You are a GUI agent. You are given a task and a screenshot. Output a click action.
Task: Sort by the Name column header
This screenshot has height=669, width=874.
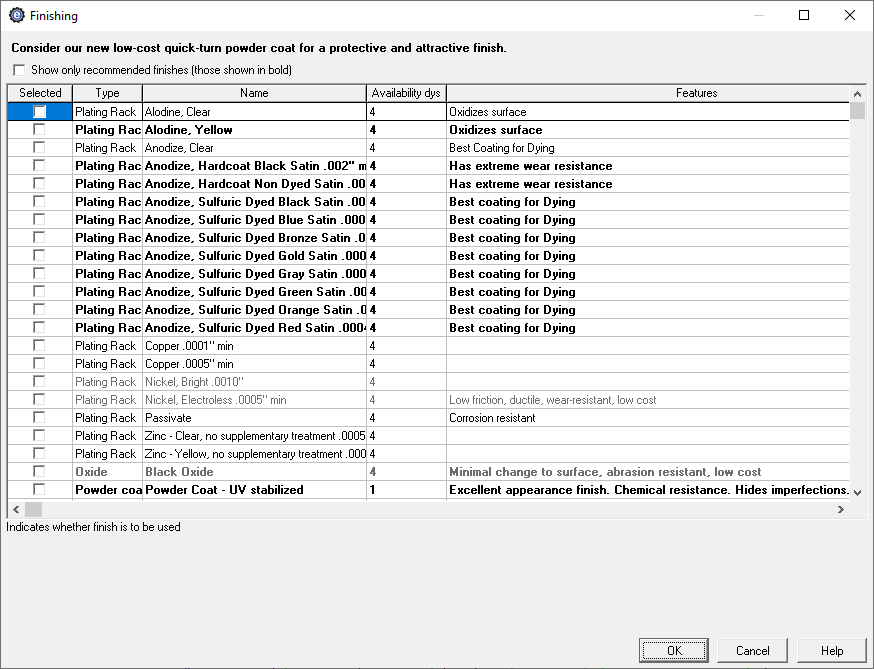pyautogui.click(x=254, y=93)
